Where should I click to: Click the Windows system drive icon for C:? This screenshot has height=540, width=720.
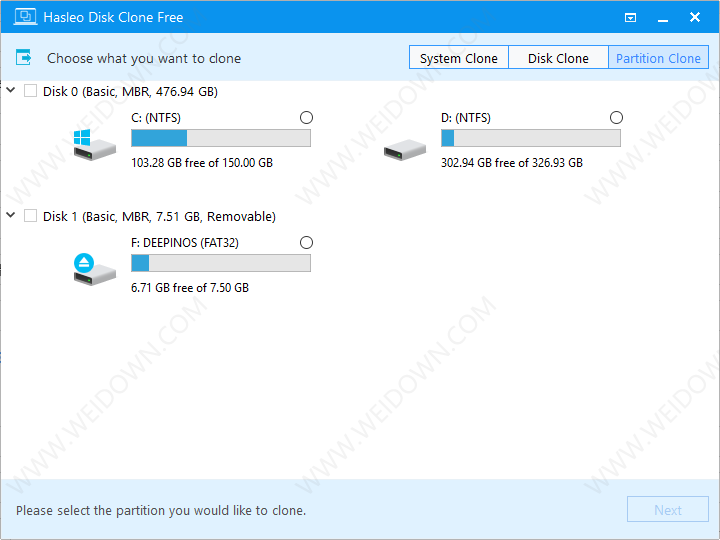[x=94, y=145]
